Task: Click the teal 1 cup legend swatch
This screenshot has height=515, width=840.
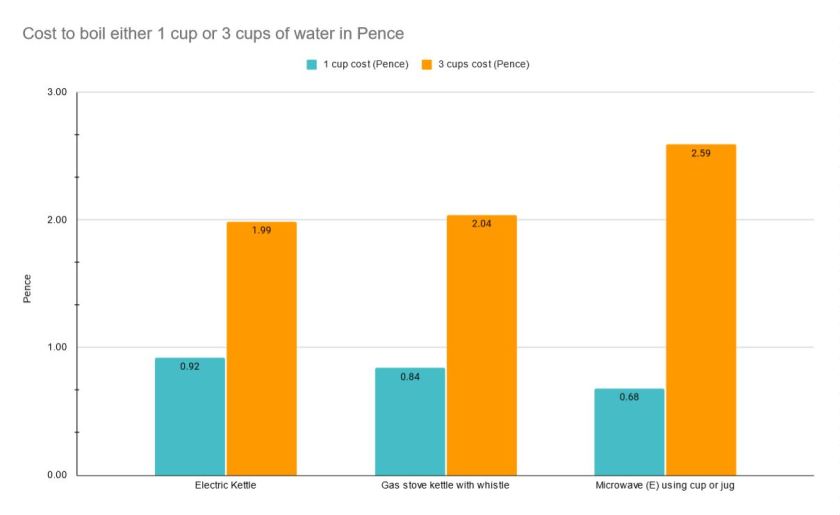Action: tap(312, 65)
